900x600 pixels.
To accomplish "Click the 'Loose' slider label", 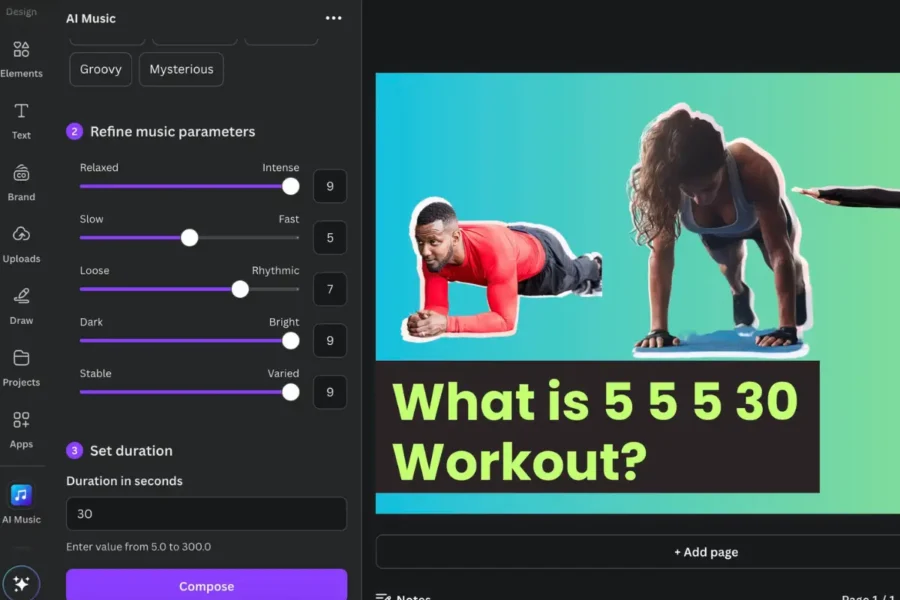I will pos(95,270).
